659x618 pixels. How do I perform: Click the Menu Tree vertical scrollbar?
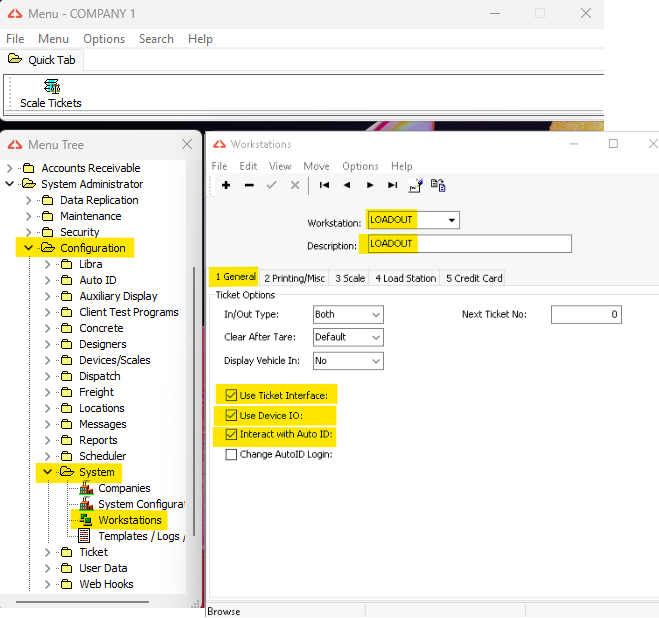pos(194,401)
